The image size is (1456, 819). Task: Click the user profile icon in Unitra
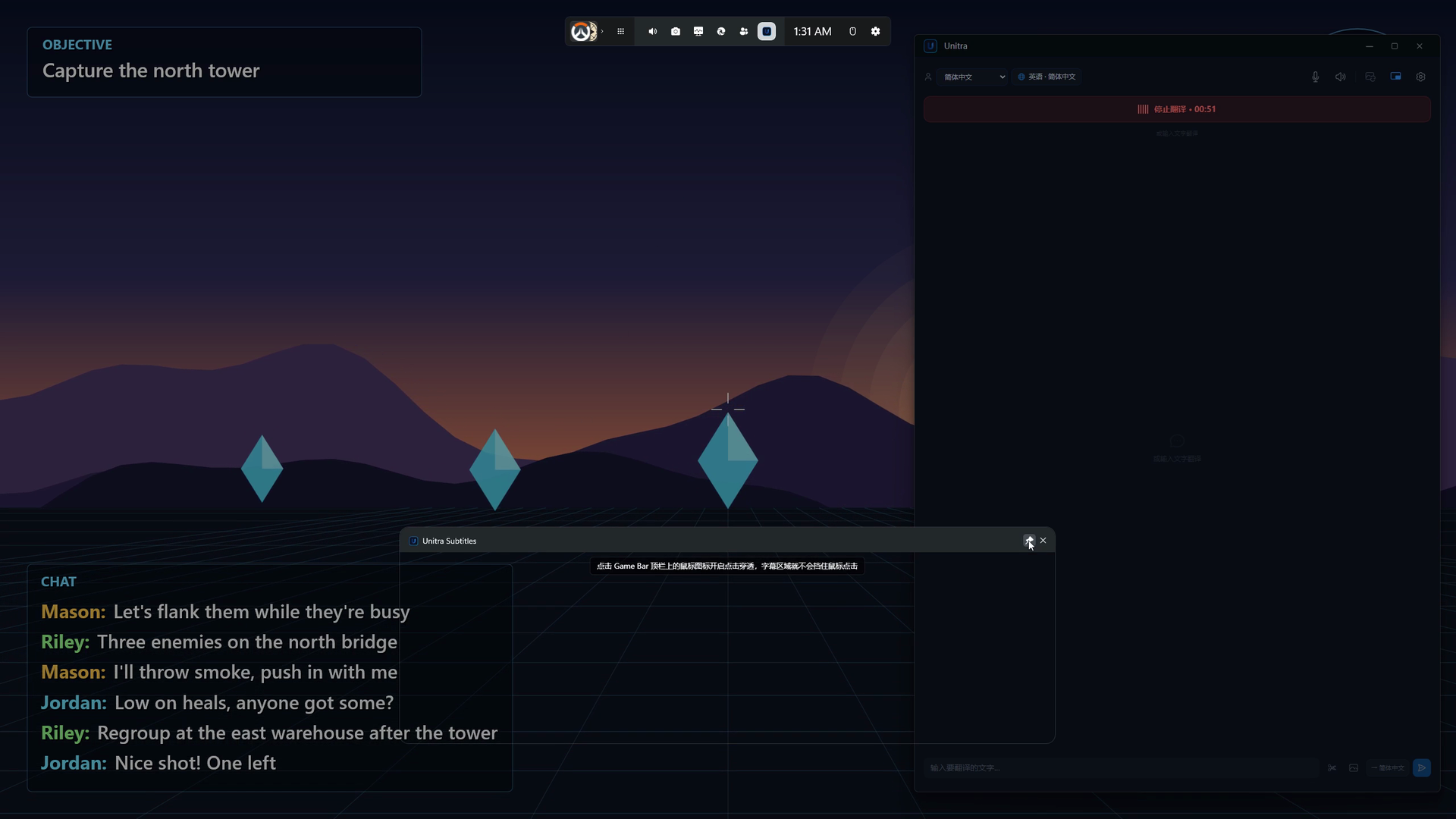928,77
